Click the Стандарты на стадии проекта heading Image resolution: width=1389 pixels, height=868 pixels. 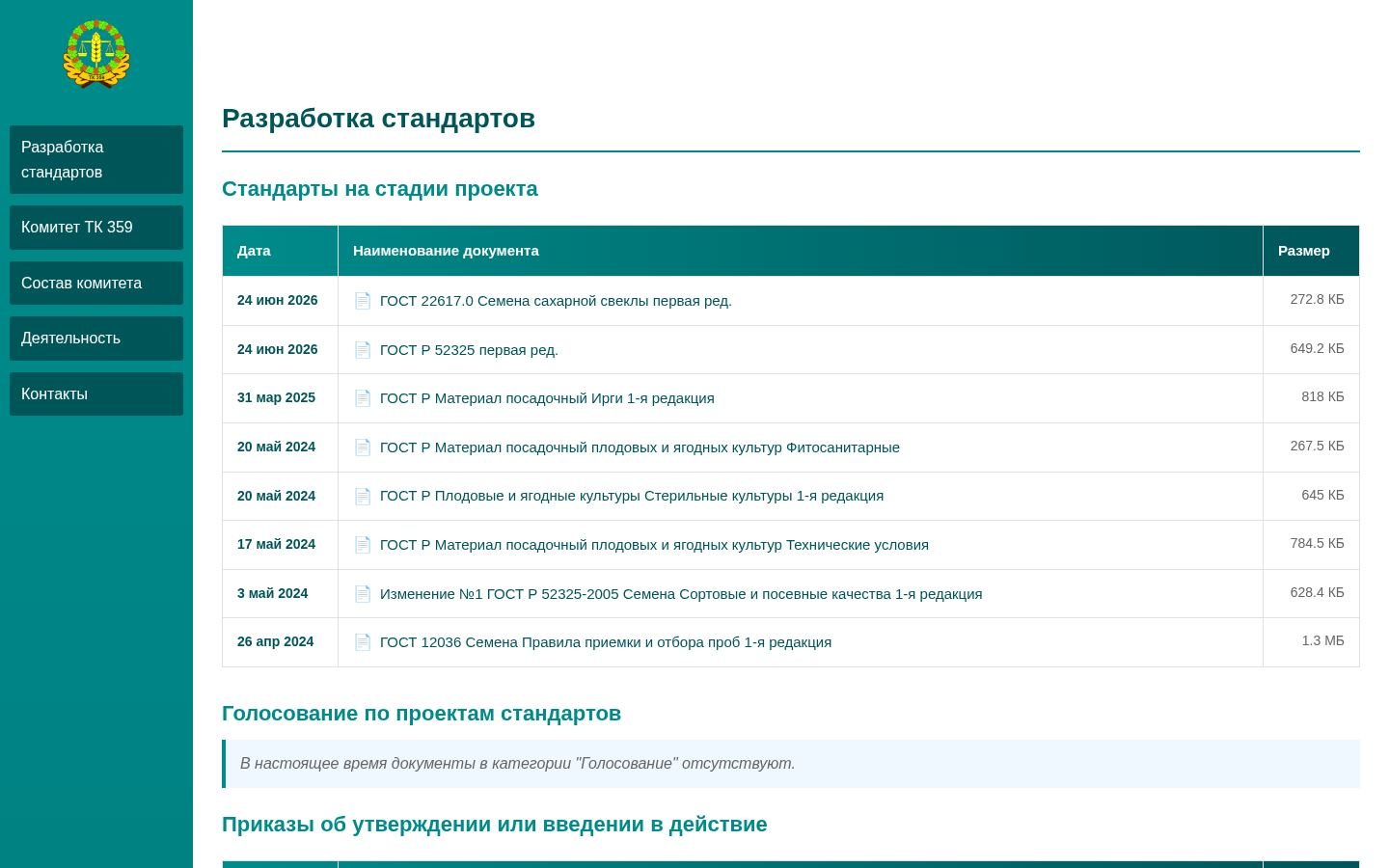coord(380,189)
